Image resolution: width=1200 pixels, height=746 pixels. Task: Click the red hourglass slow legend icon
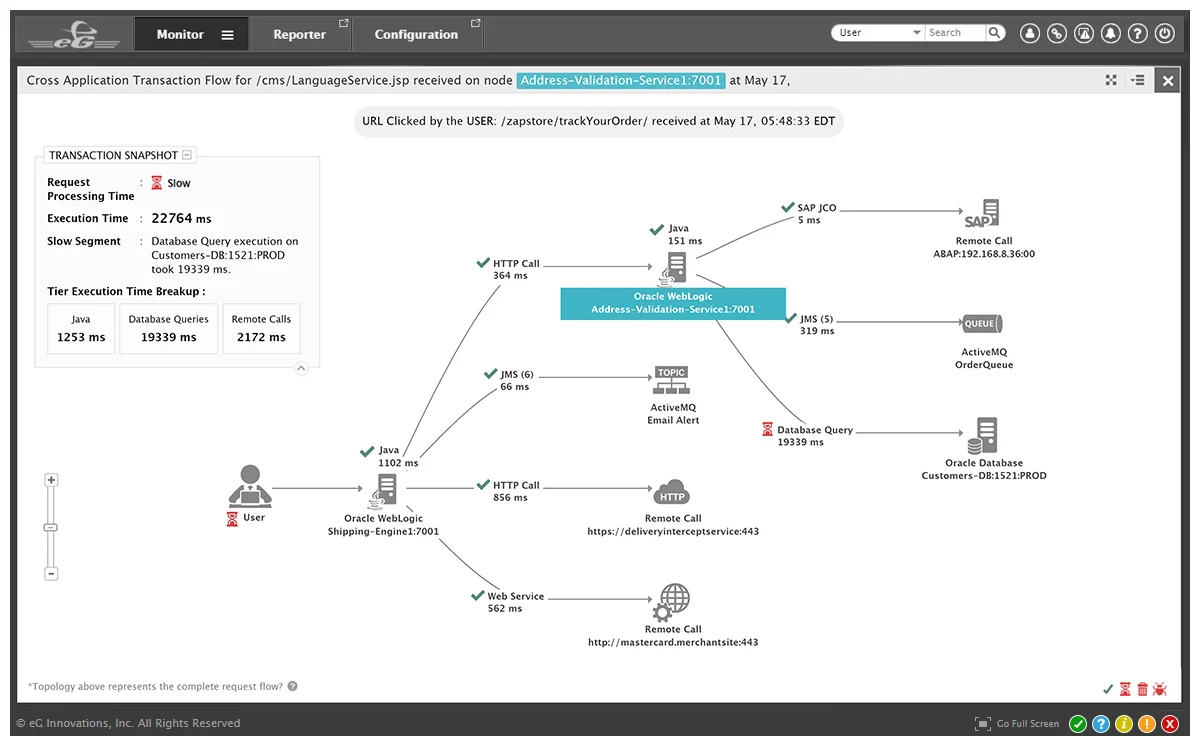point(1125,689)
